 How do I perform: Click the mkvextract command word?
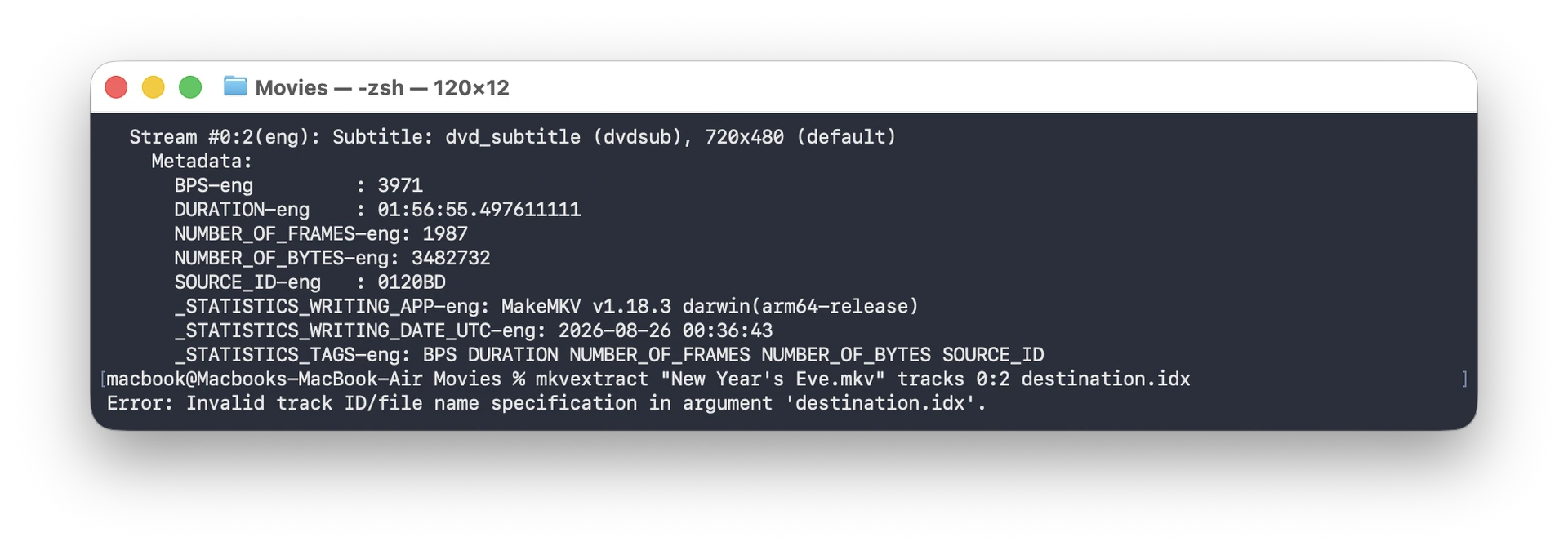click(x=592, y=379)
